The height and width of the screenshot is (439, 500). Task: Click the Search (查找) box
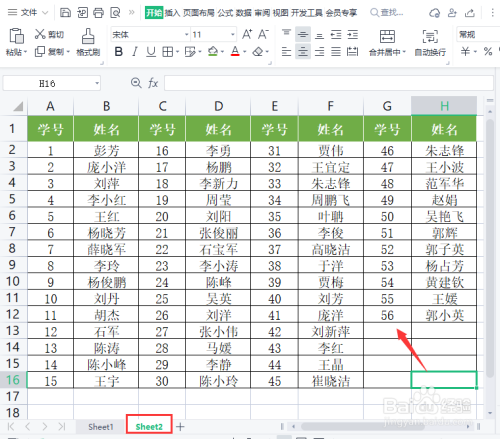[387, 13]
